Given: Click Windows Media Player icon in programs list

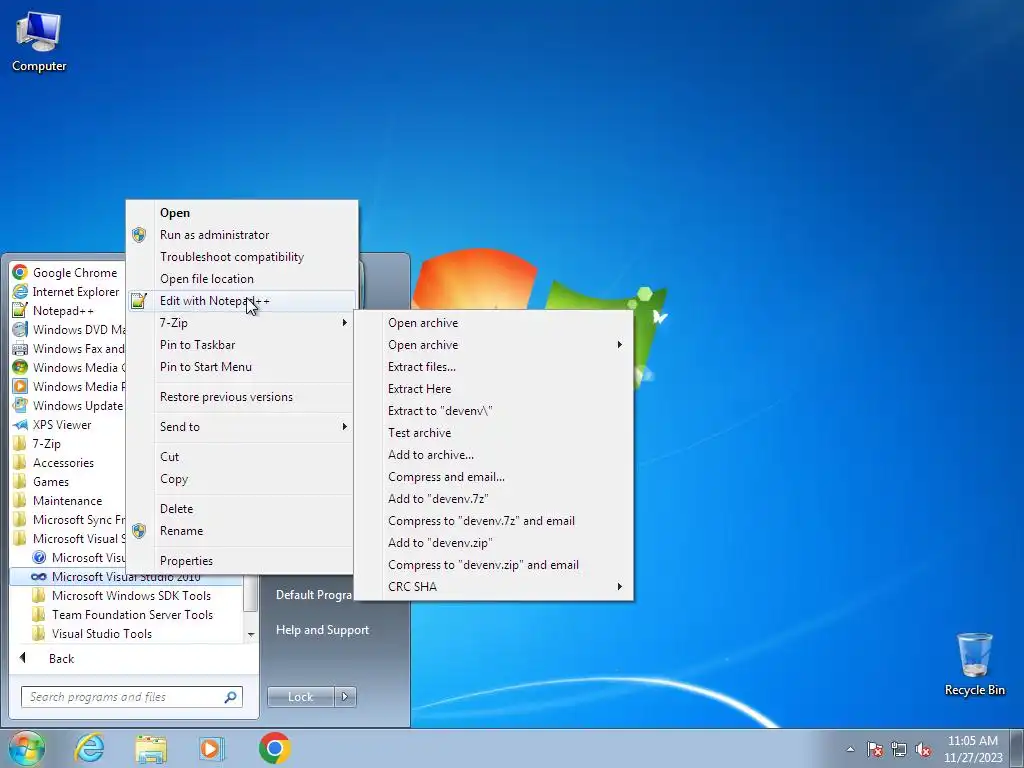Looking at the screenshot, I should [20, 386].
